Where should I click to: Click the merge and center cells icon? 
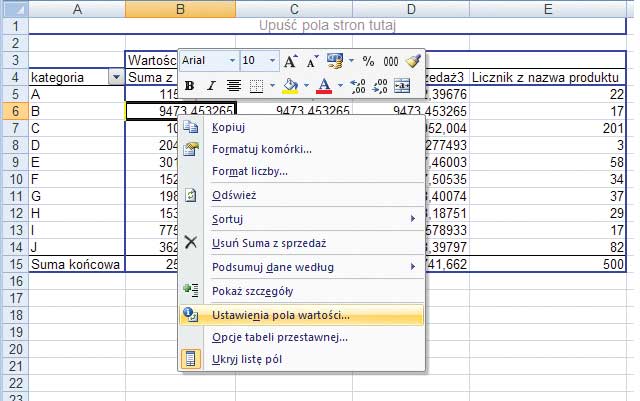click(x=402, y=86)
